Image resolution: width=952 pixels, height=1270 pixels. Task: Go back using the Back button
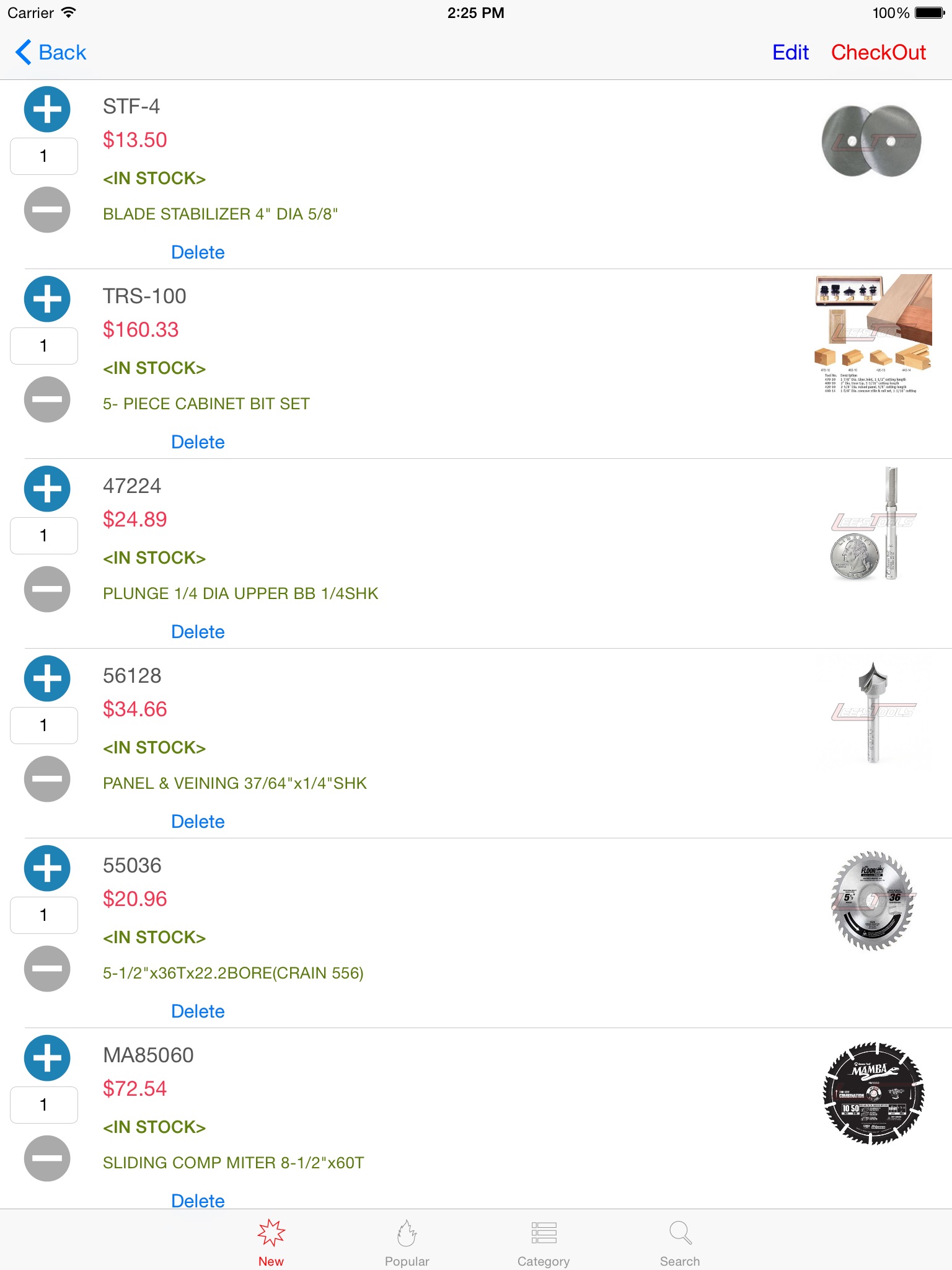click(51, 53)
